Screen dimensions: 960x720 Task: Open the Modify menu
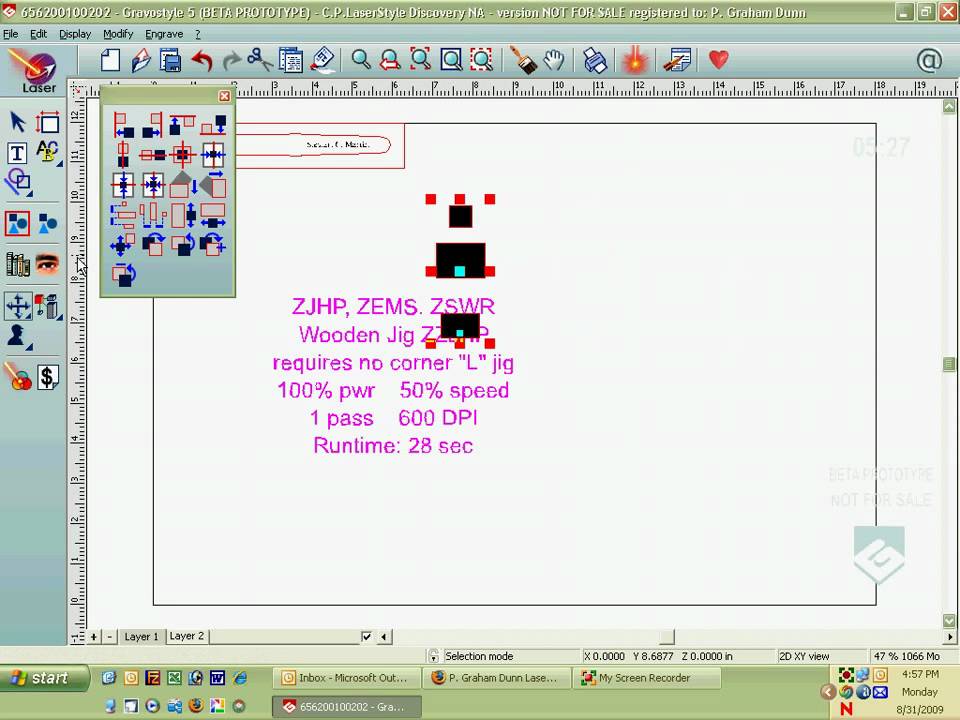click(x=118, y=34)
